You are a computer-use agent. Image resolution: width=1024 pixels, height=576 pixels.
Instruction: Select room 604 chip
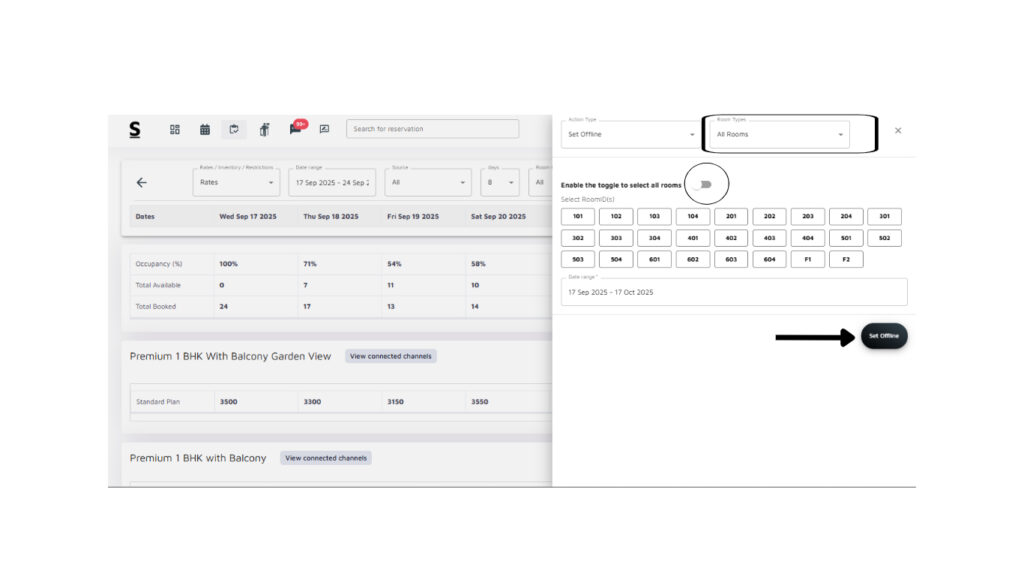coord(769,259)
